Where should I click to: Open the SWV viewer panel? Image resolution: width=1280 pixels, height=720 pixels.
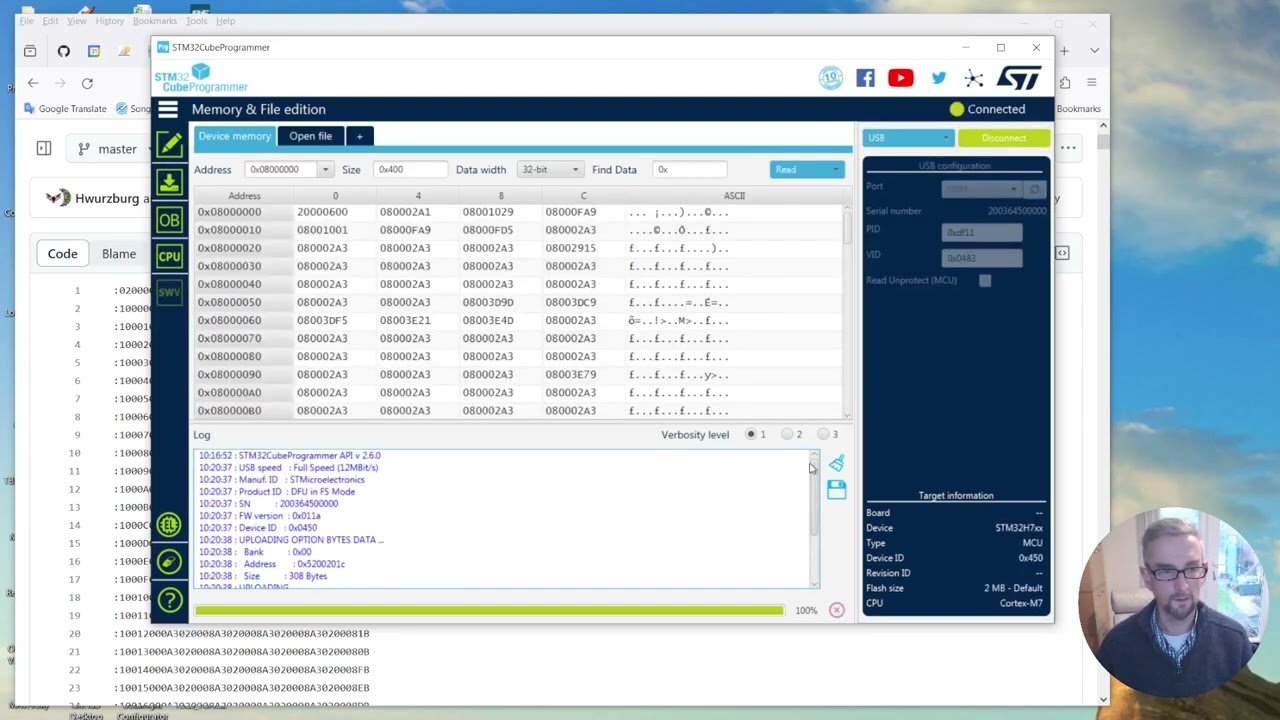point(169,292)
